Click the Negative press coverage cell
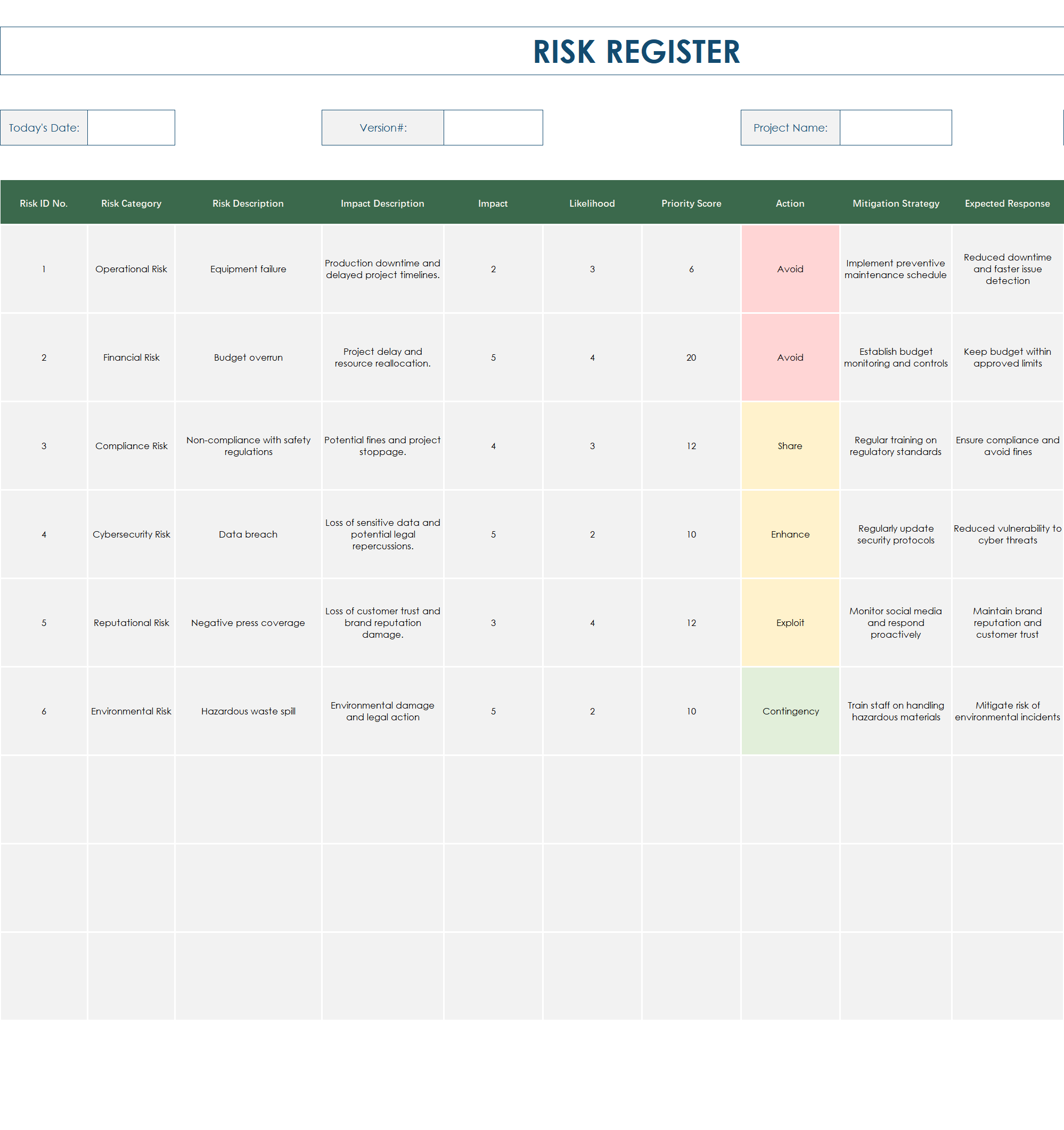The image size is (1064, 1130). click(x=248, y=622)
